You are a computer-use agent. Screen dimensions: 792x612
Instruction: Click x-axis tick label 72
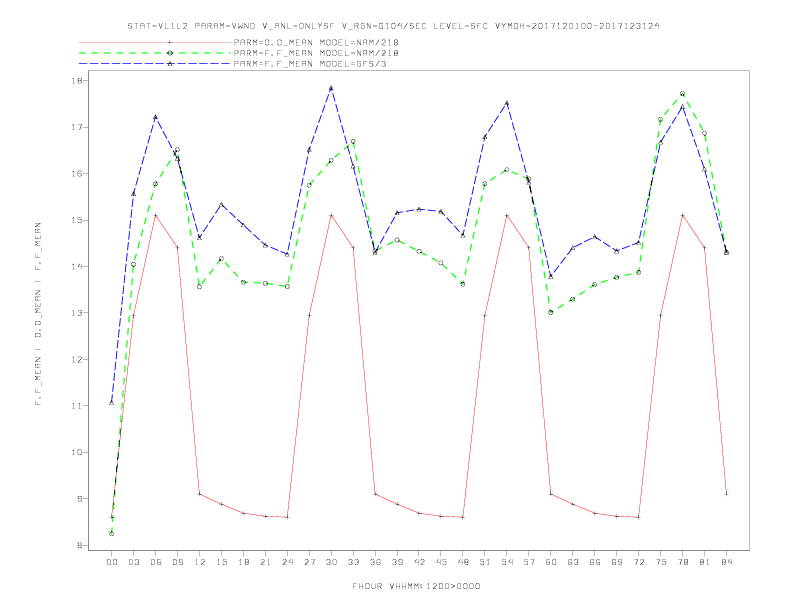pyautogui.click(x=638, y=562)
